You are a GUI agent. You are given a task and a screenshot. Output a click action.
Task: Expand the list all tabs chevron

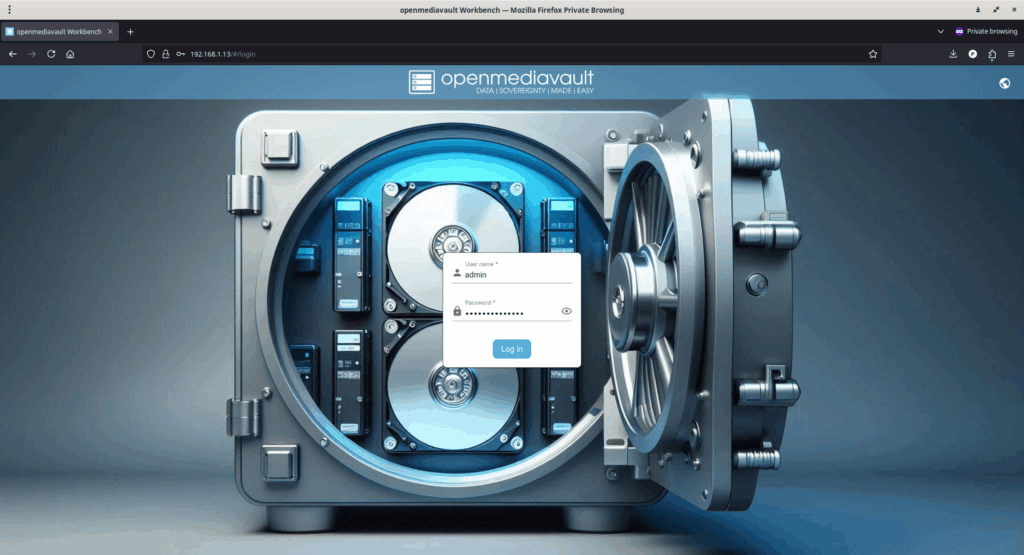pyautogui.click(x=940, y=31)
